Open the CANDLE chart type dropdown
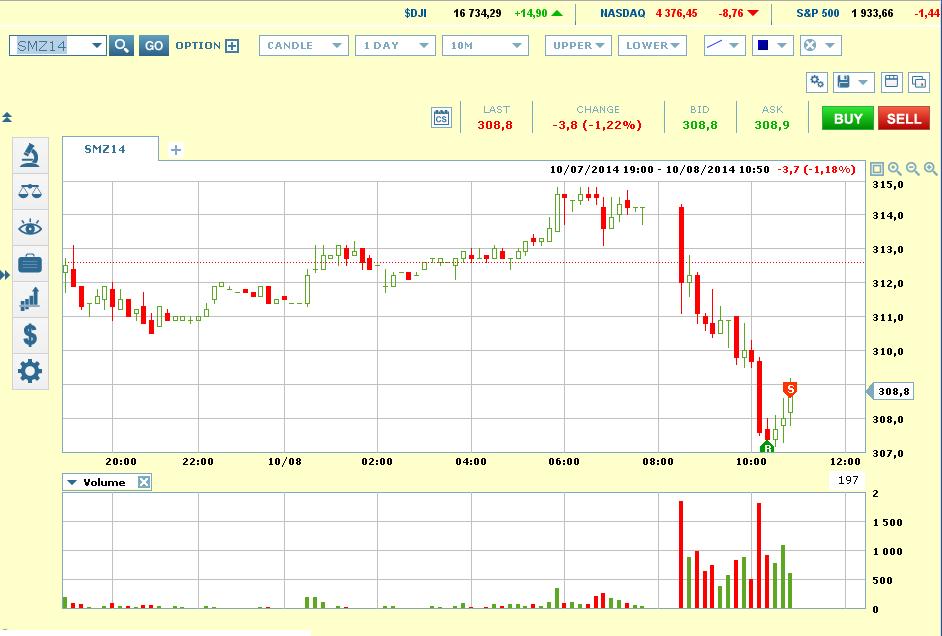 tap(303, 46)
